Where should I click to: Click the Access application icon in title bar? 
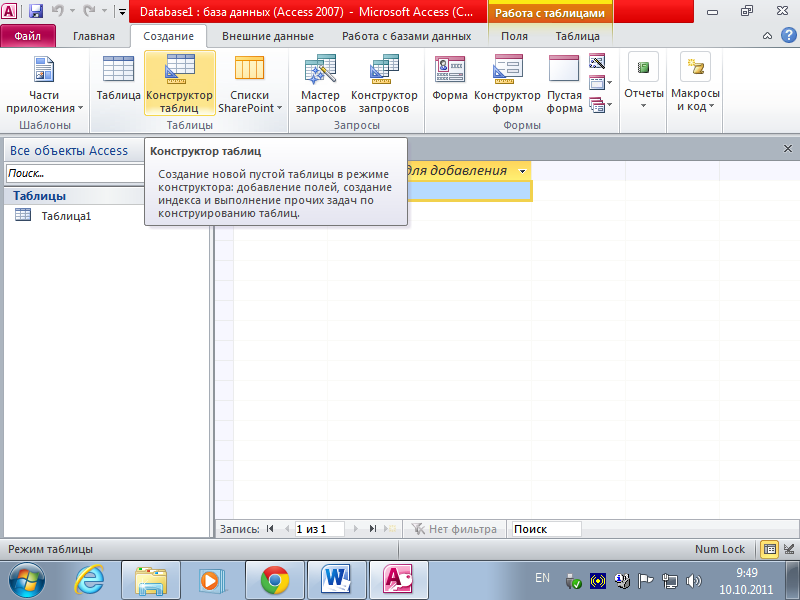9,11
